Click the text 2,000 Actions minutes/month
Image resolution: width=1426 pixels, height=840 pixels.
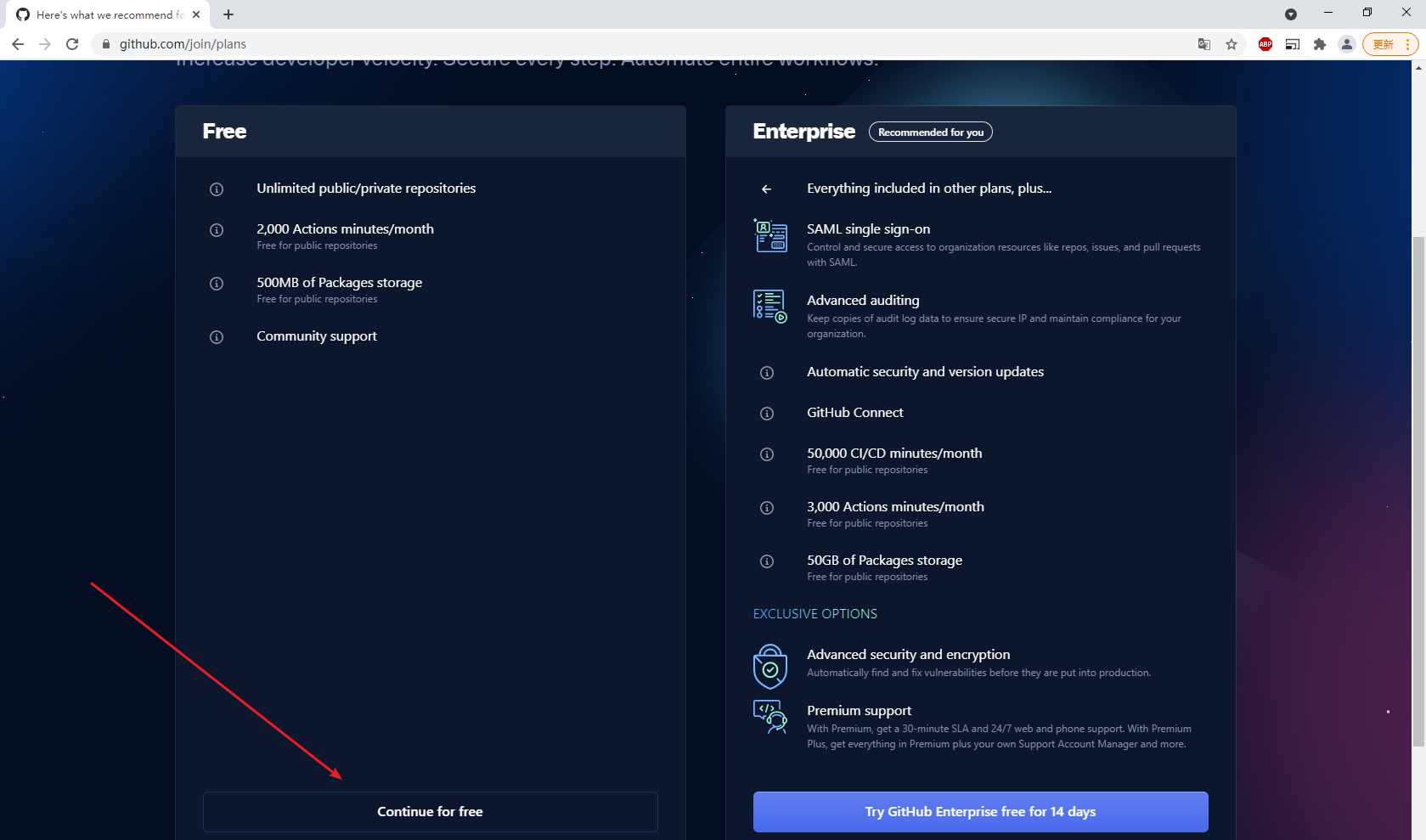point(345,229)
